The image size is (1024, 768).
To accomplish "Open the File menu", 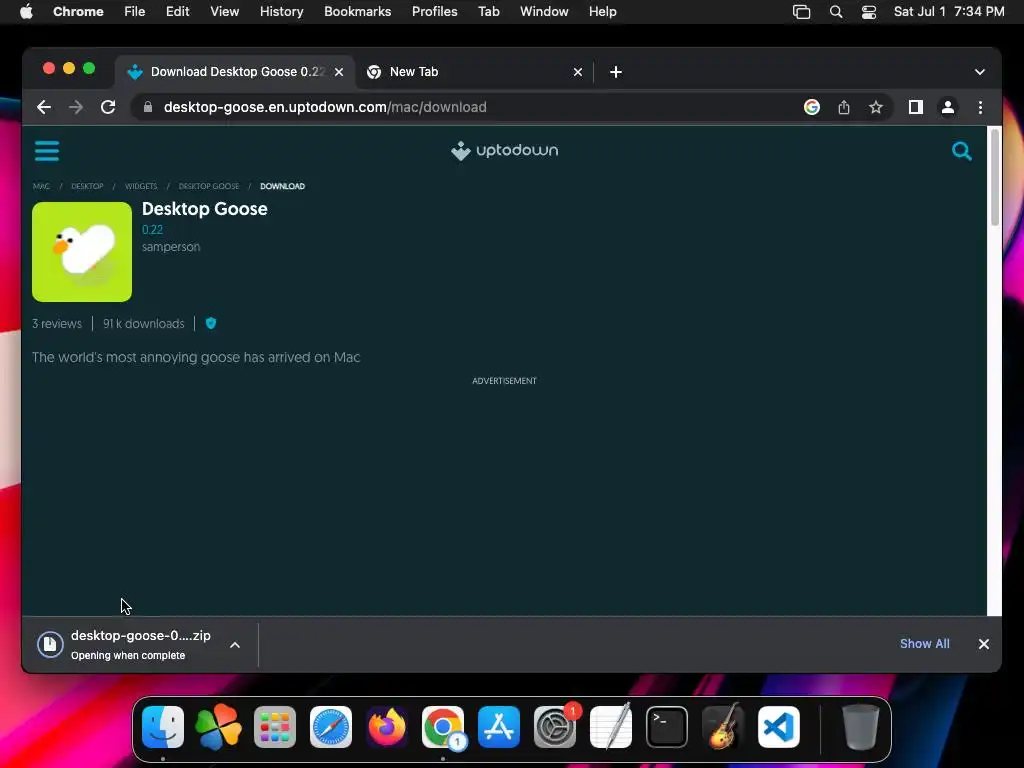I will click(135, 12).
